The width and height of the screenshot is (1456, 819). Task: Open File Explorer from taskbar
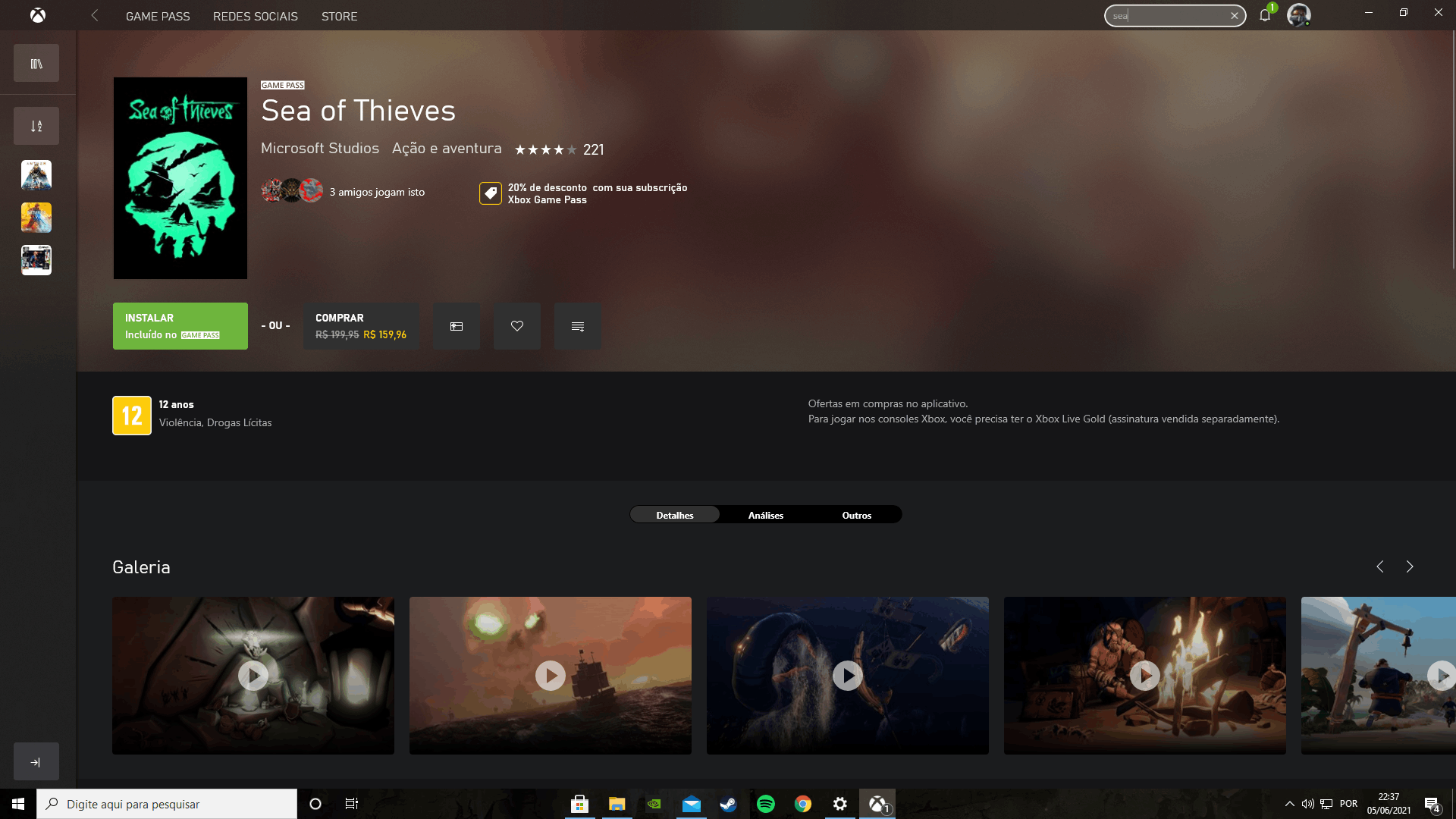pos(617,804)
